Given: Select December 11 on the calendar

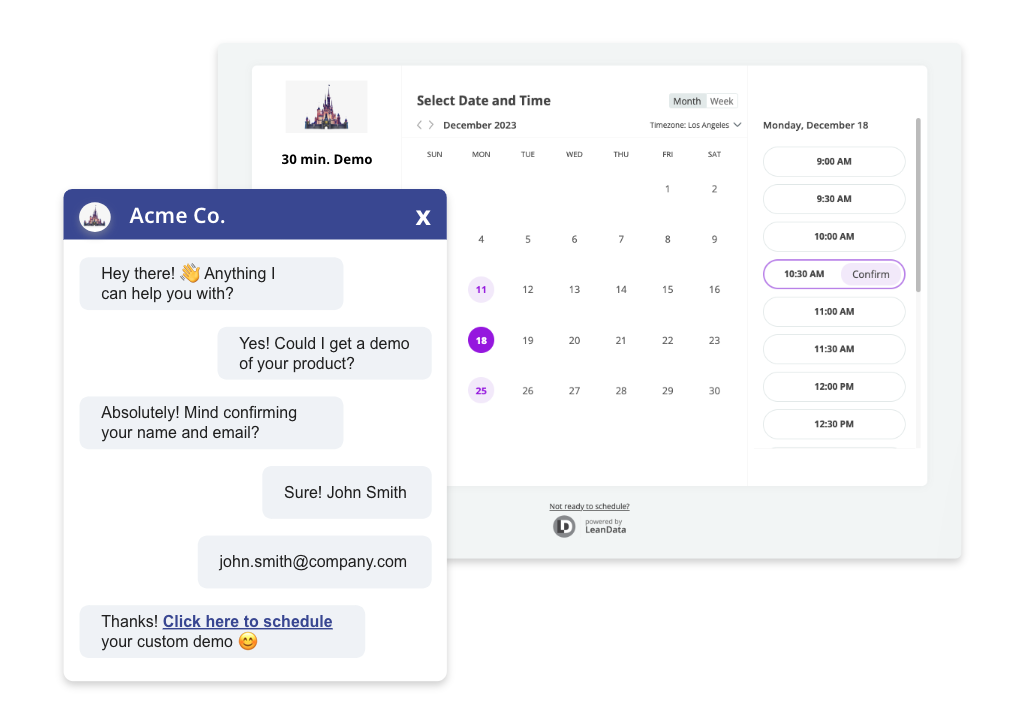Looking at the screenshot, I should pyautogui.click(x=481, y=290).
